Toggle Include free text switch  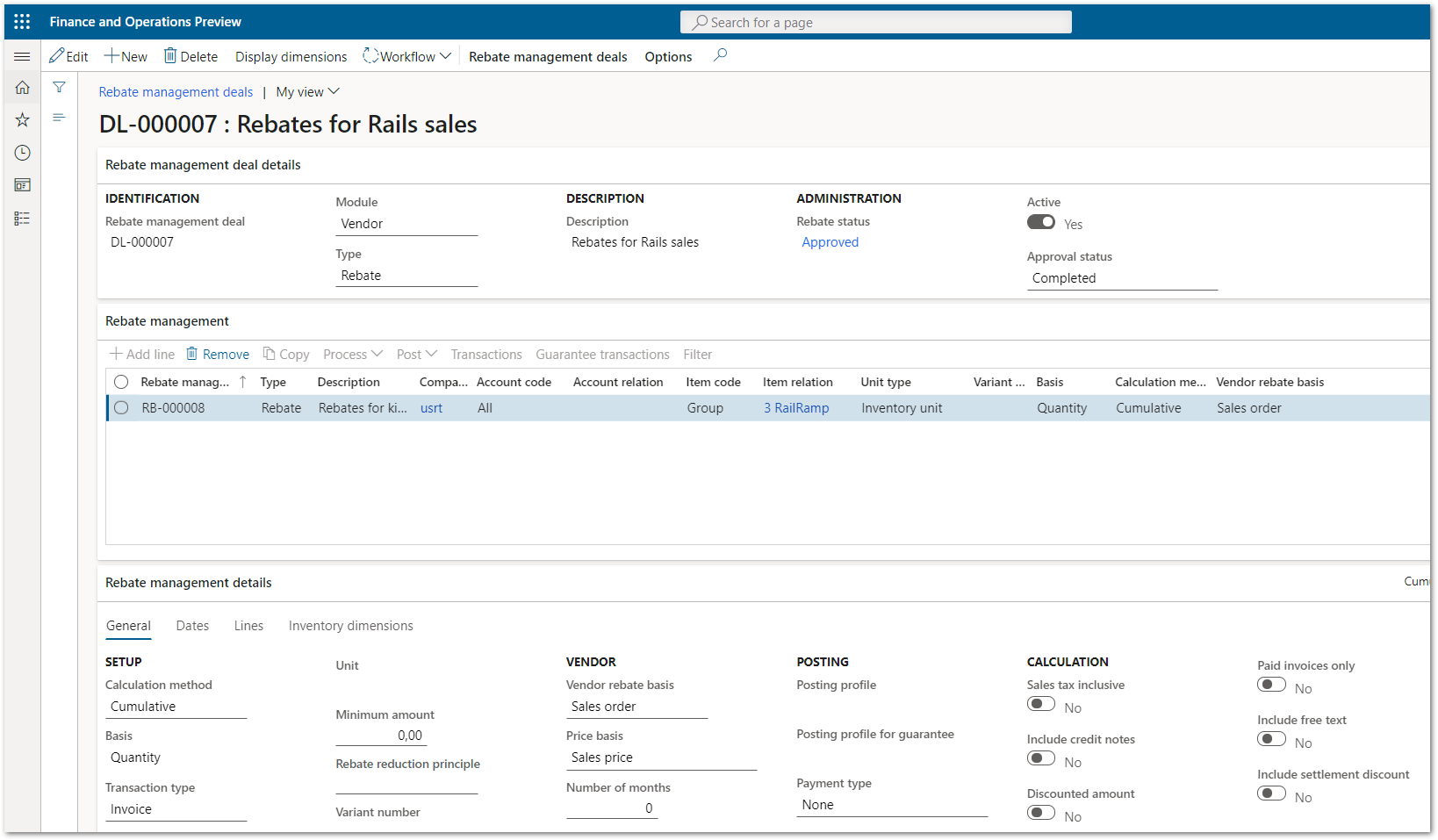pos(1271,739)
